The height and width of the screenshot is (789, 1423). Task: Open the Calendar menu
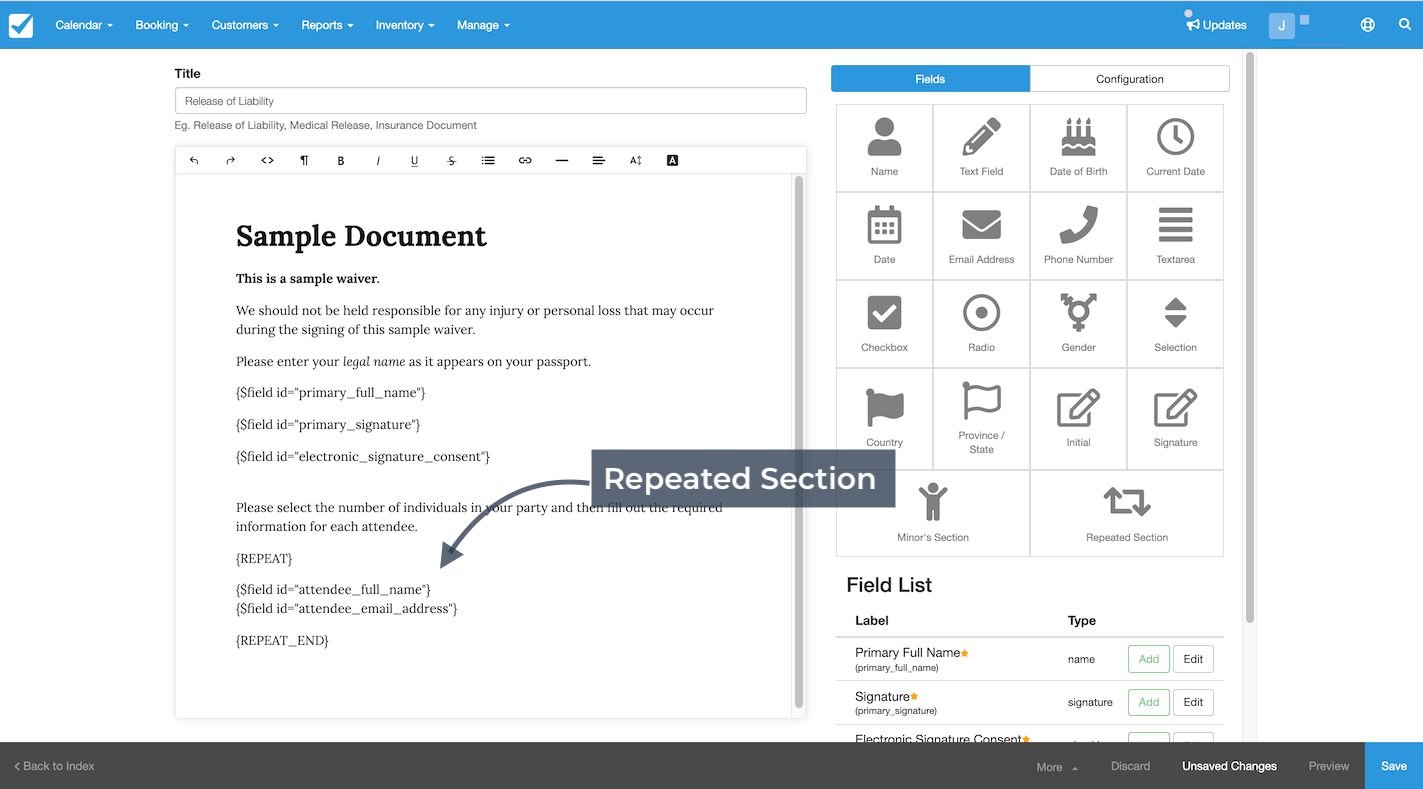(84, 25)
